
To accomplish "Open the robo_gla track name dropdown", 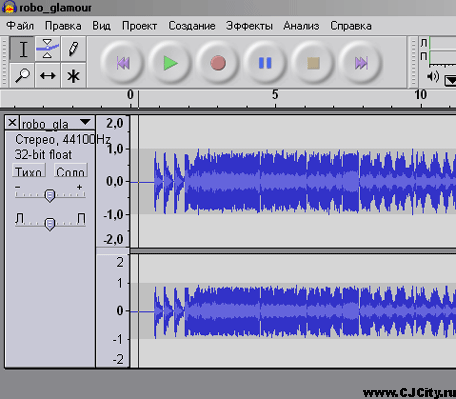I will (85, 122).
